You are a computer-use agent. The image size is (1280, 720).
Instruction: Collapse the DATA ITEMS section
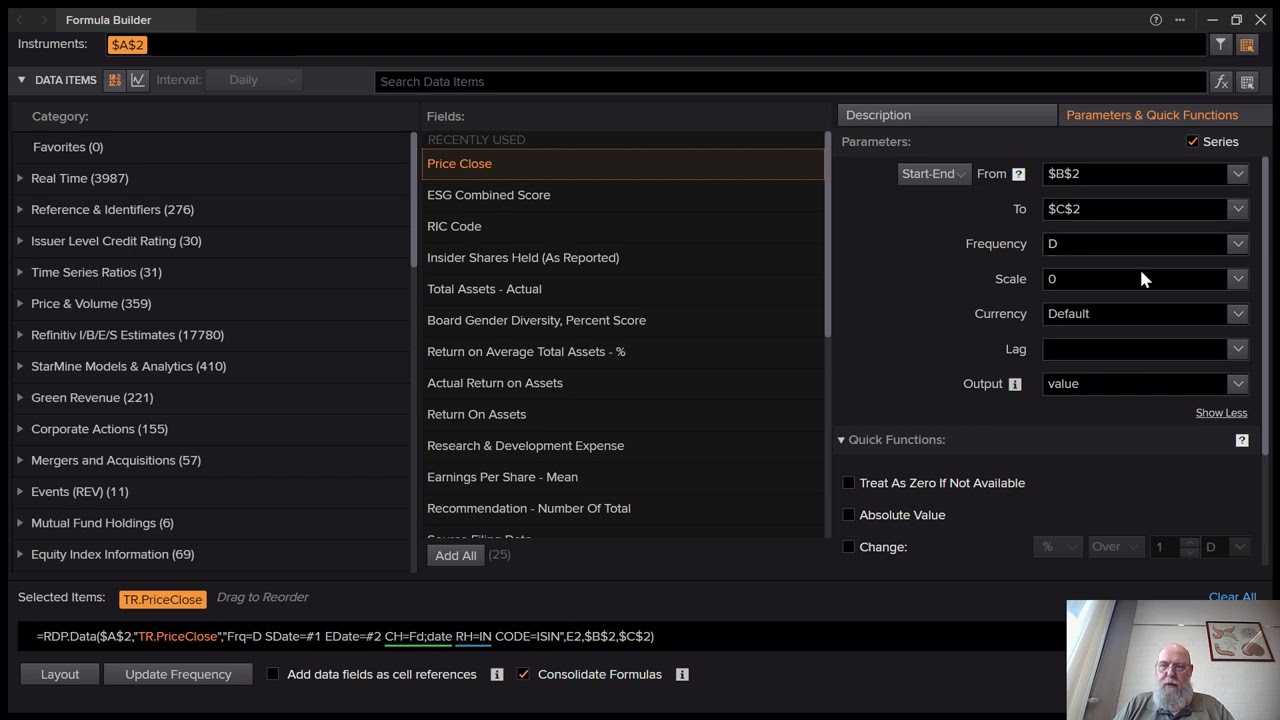pos(21,80)
